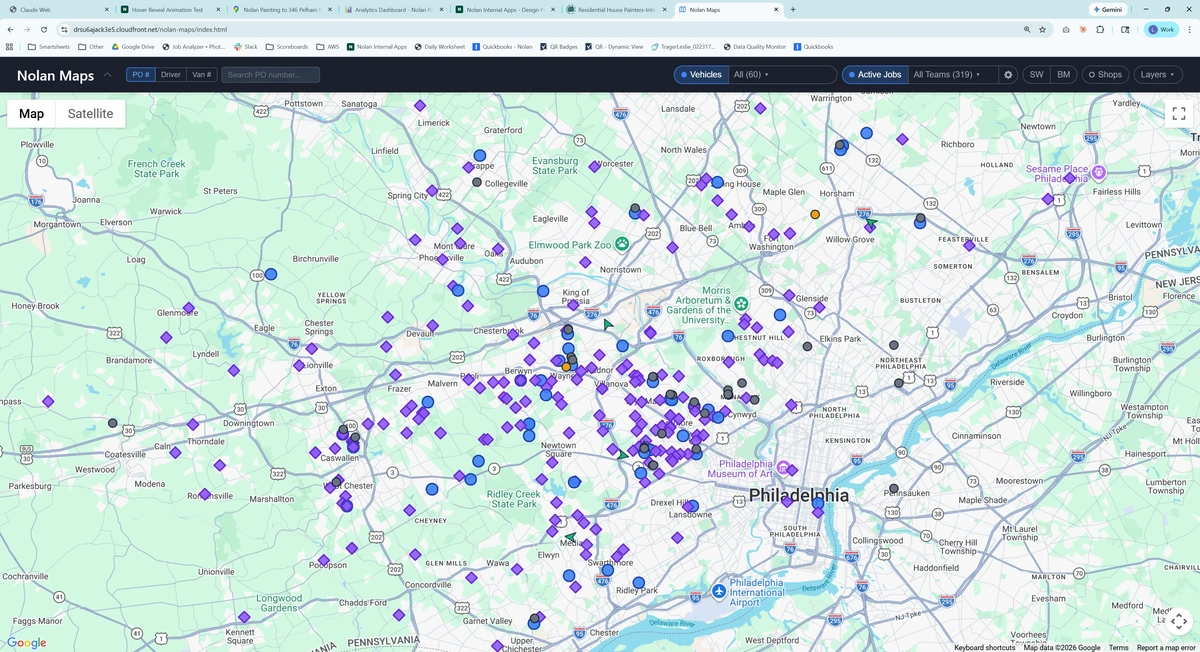Click the Search PO number field
Viewport: 1200px width, 652px height.
(271, 75)
